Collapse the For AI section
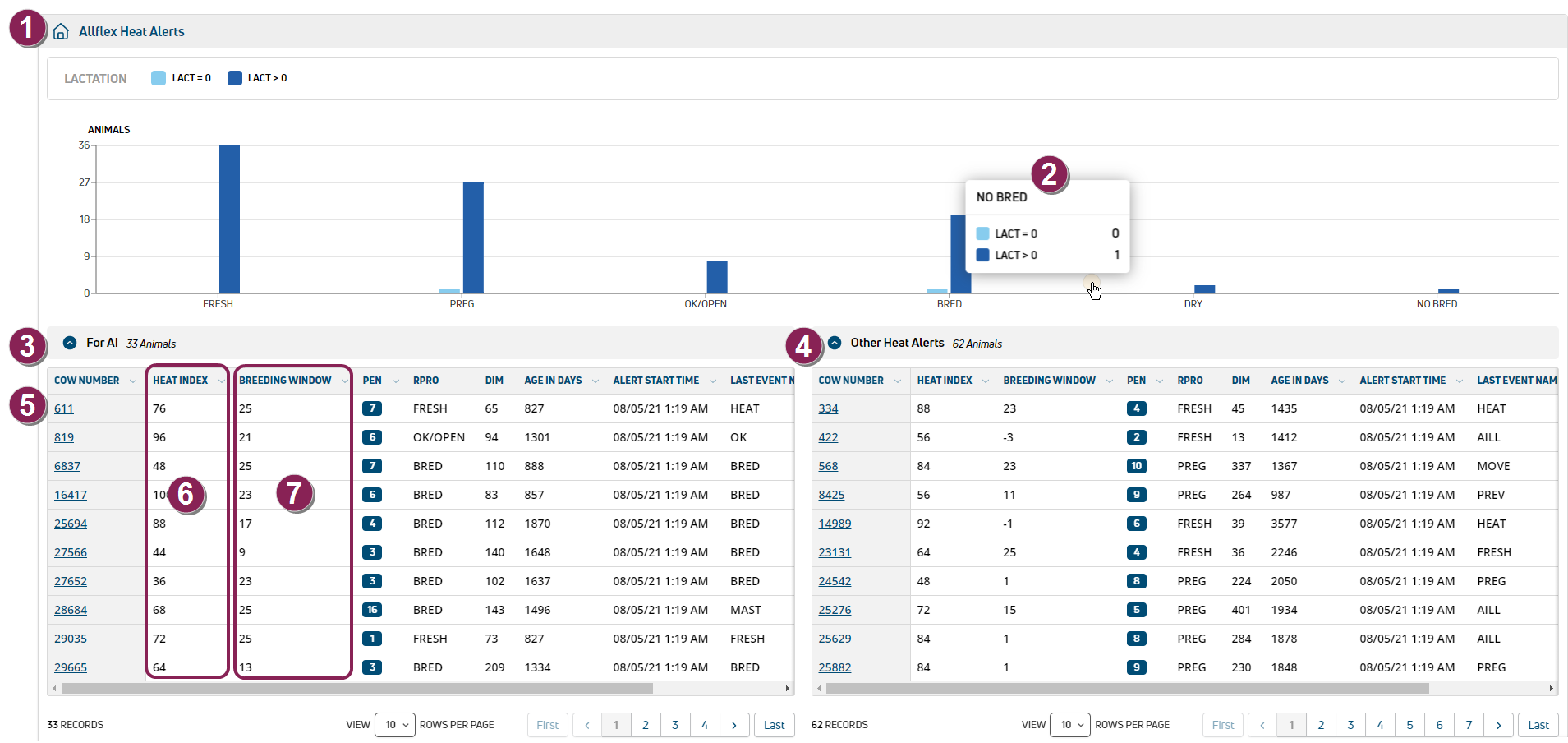This screenshot has width=1568, height=743. [x=70, y=343]
